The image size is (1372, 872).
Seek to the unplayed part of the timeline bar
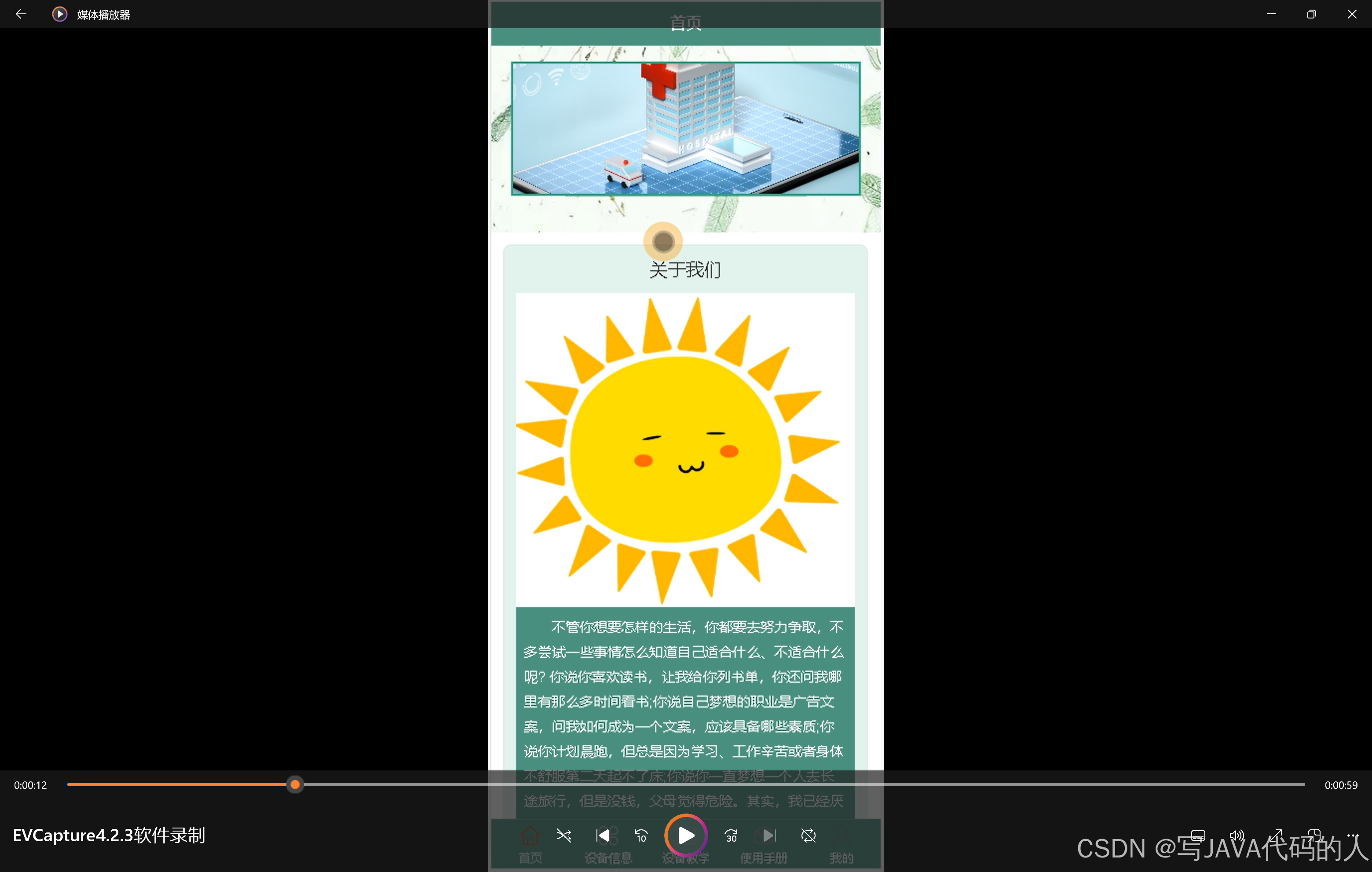point(803,785)
